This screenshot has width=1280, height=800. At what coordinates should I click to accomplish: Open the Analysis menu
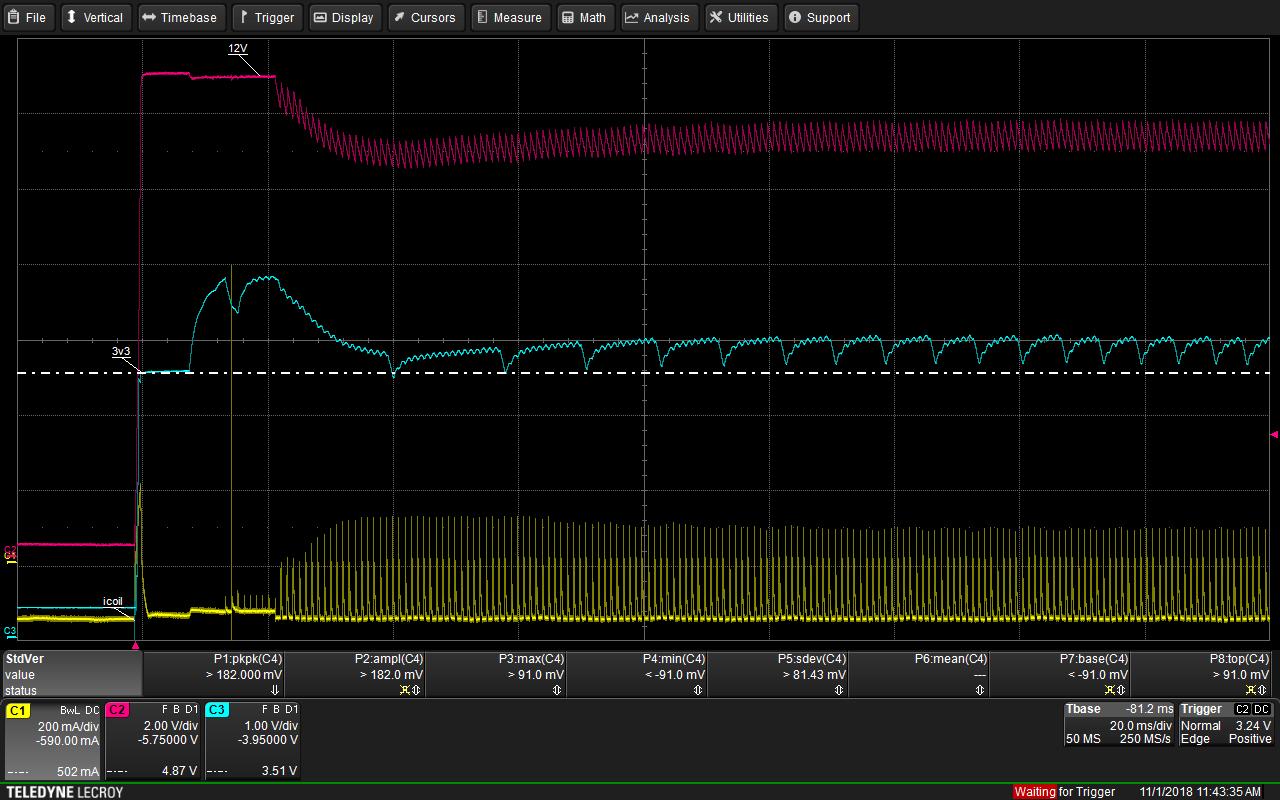658,17
